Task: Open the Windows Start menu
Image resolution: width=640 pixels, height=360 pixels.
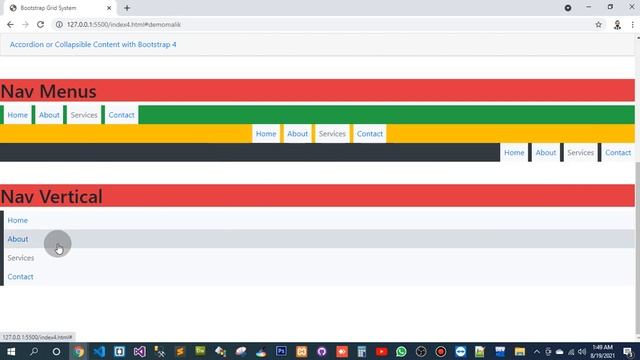Action: click(x=11, y=351)
